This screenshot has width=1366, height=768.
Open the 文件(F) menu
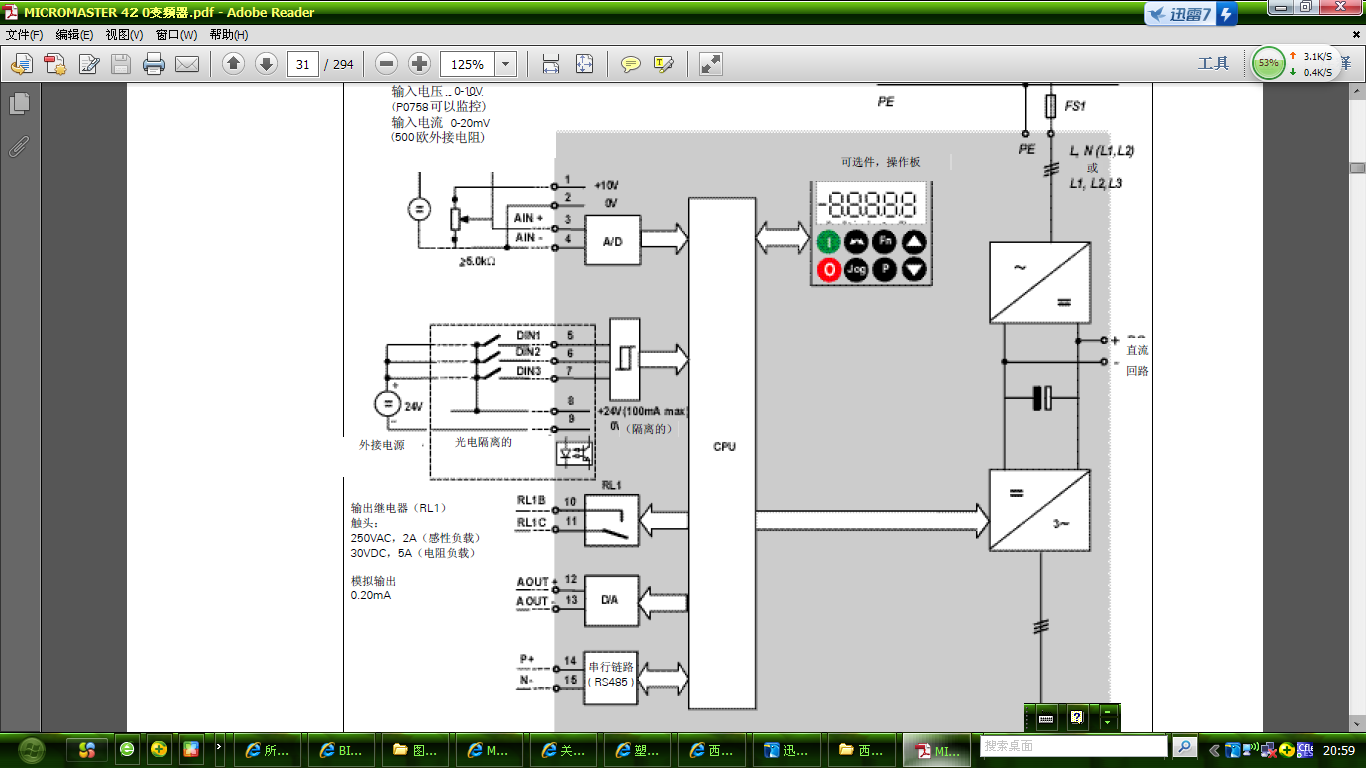tap(25, 35)
